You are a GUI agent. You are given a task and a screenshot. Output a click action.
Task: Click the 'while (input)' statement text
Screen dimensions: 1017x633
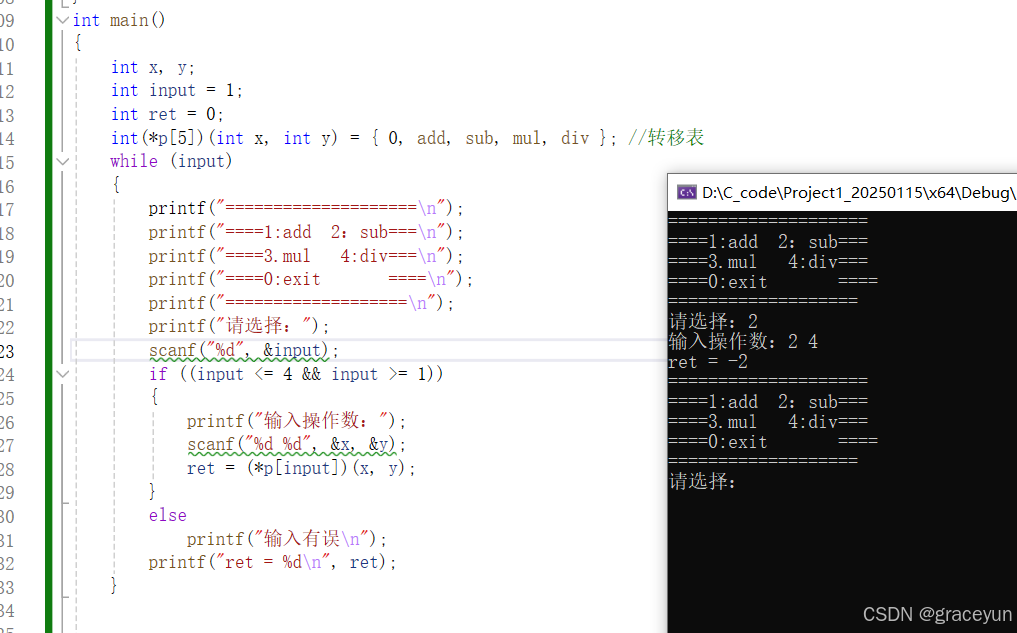[x=171, y=161]
